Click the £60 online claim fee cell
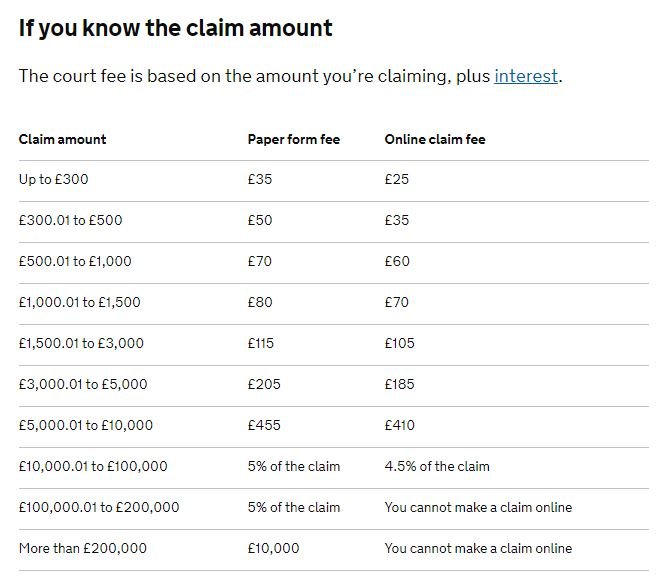665x579 pixels. [x=397, y=261]
